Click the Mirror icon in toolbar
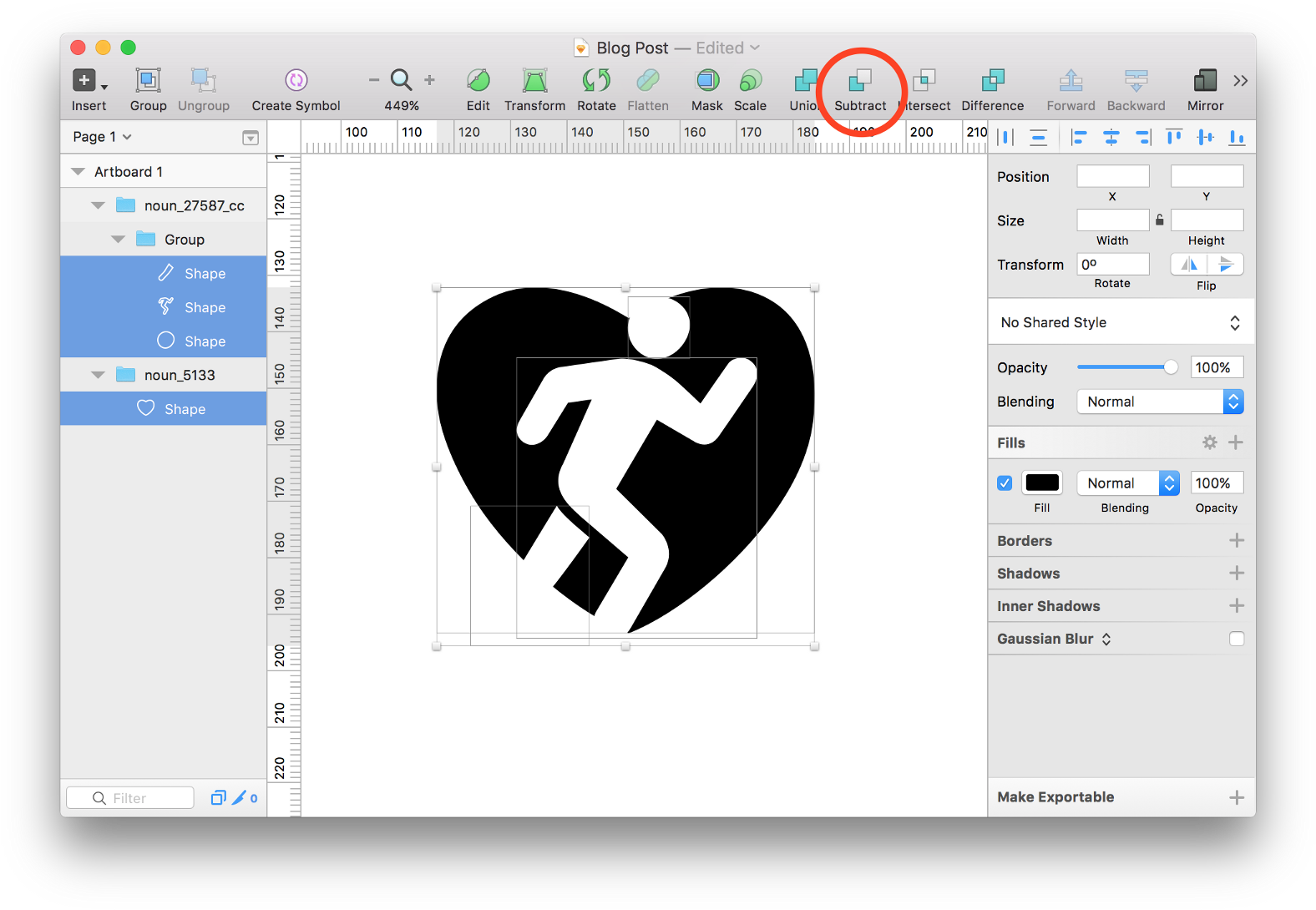This screenshot has width=1316, height=910. click(x=1205, y=81)
